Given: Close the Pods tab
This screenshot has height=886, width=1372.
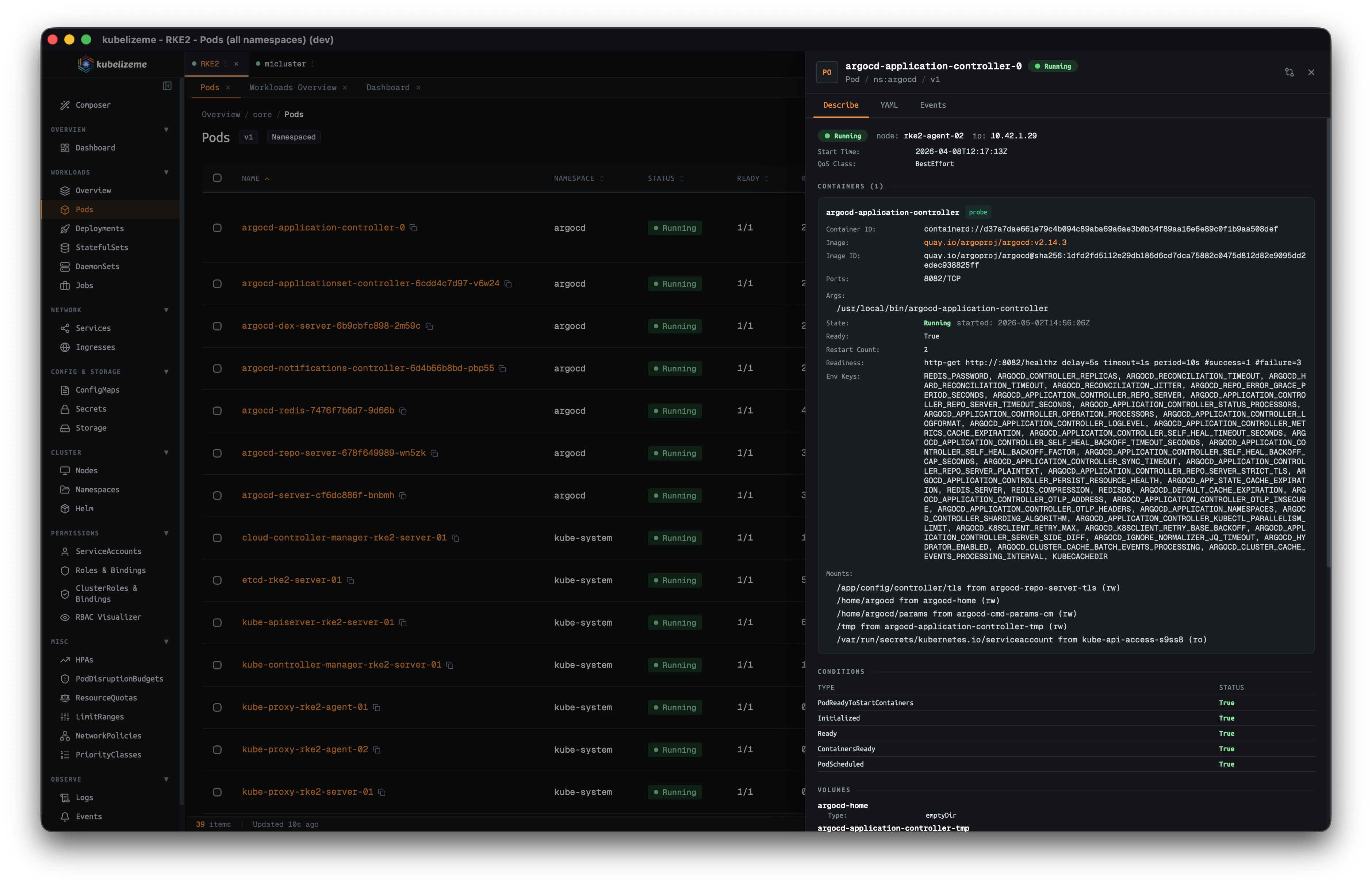Looking at the screenshot, I should pyautogui.click(x=228, y=87).
